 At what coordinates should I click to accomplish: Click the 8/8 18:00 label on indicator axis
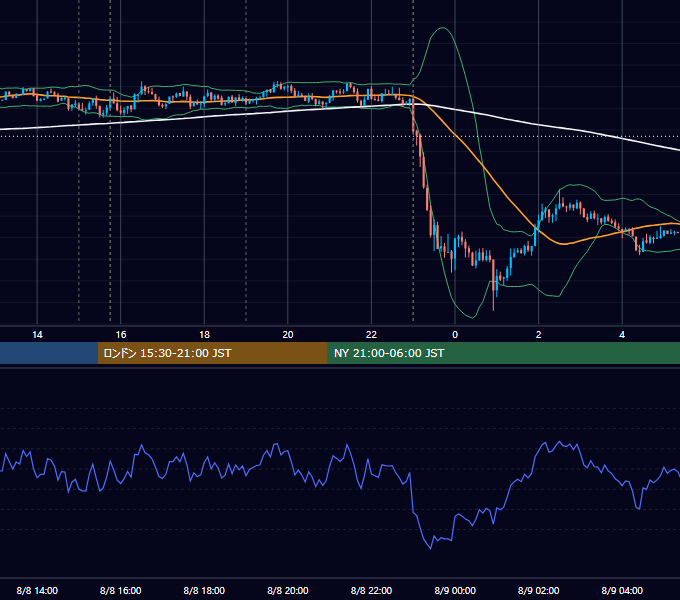click(204, 590)
